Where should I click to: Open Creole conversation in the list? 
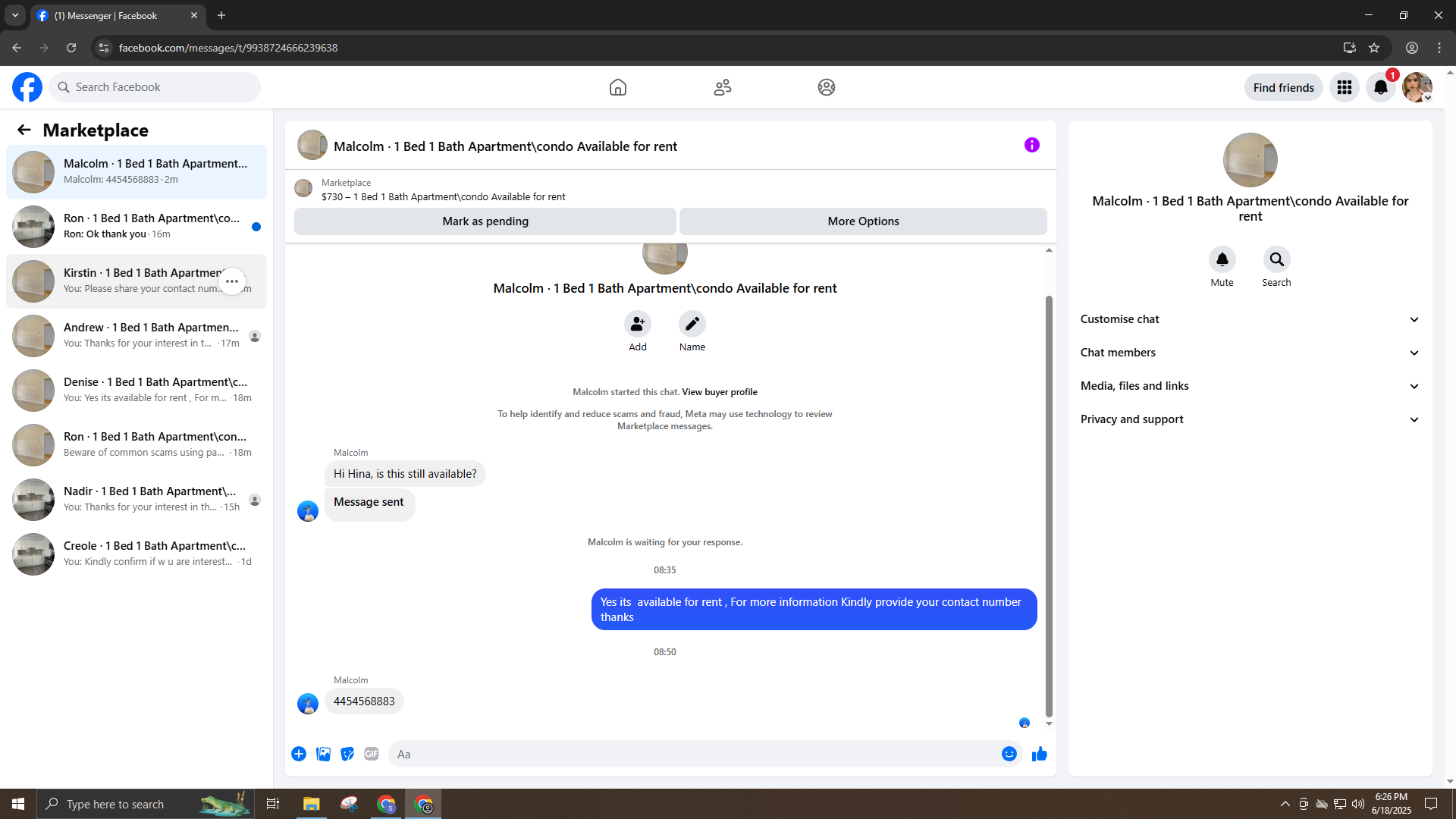pos(136,554)
